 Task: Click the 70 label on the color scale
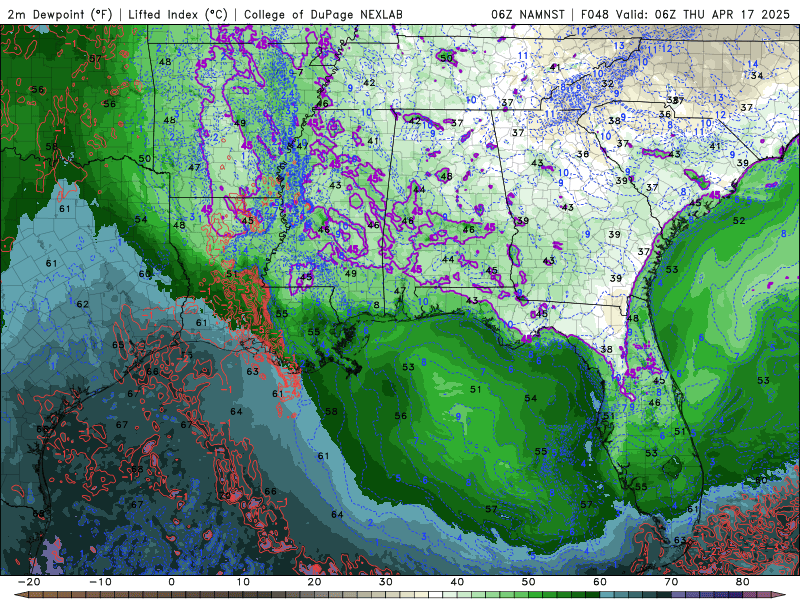[x=671, y=582]
